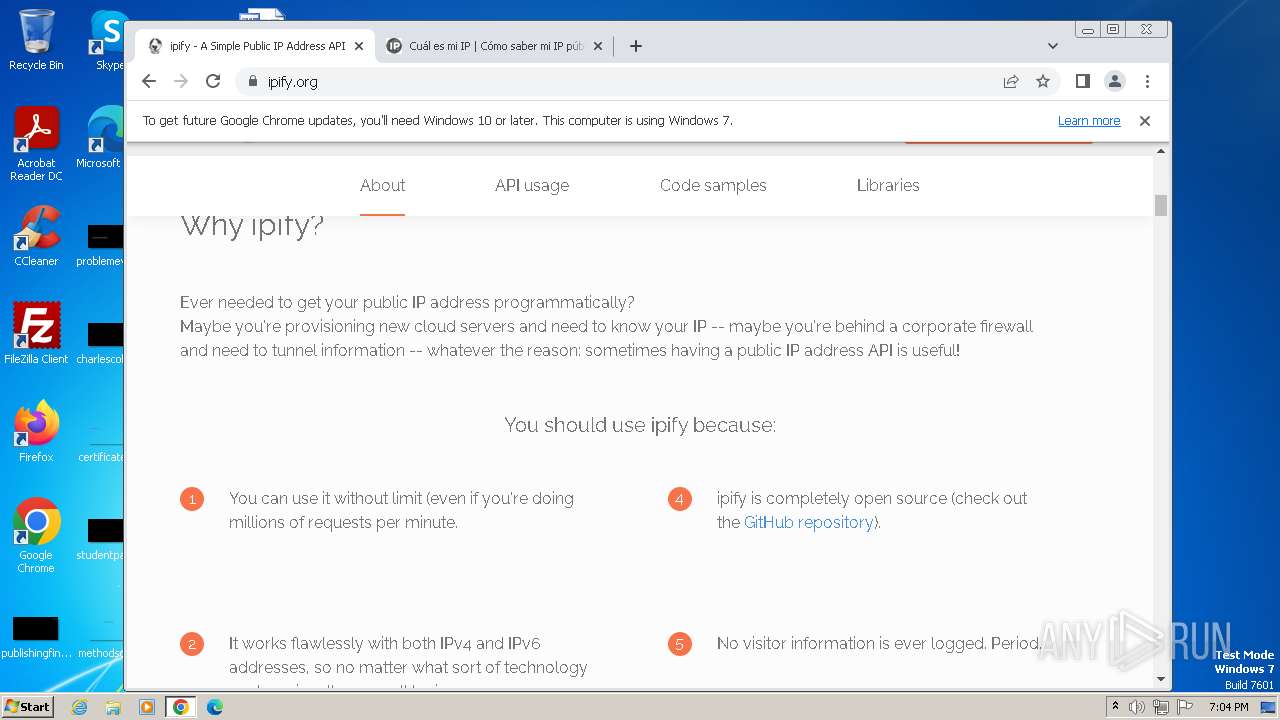Launch CCleaner from the desktop
The width and height of the screenshot is (1280, 720).
36,236
